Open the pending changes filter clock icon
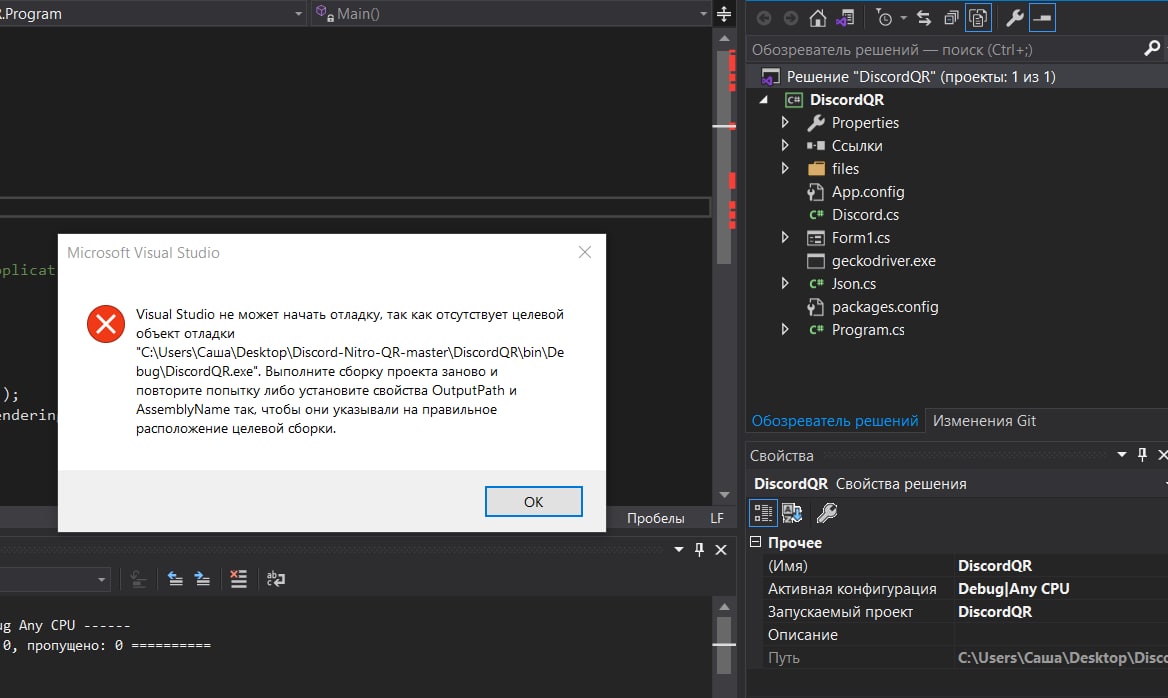The image size is (1168, 698). (884, 18)
